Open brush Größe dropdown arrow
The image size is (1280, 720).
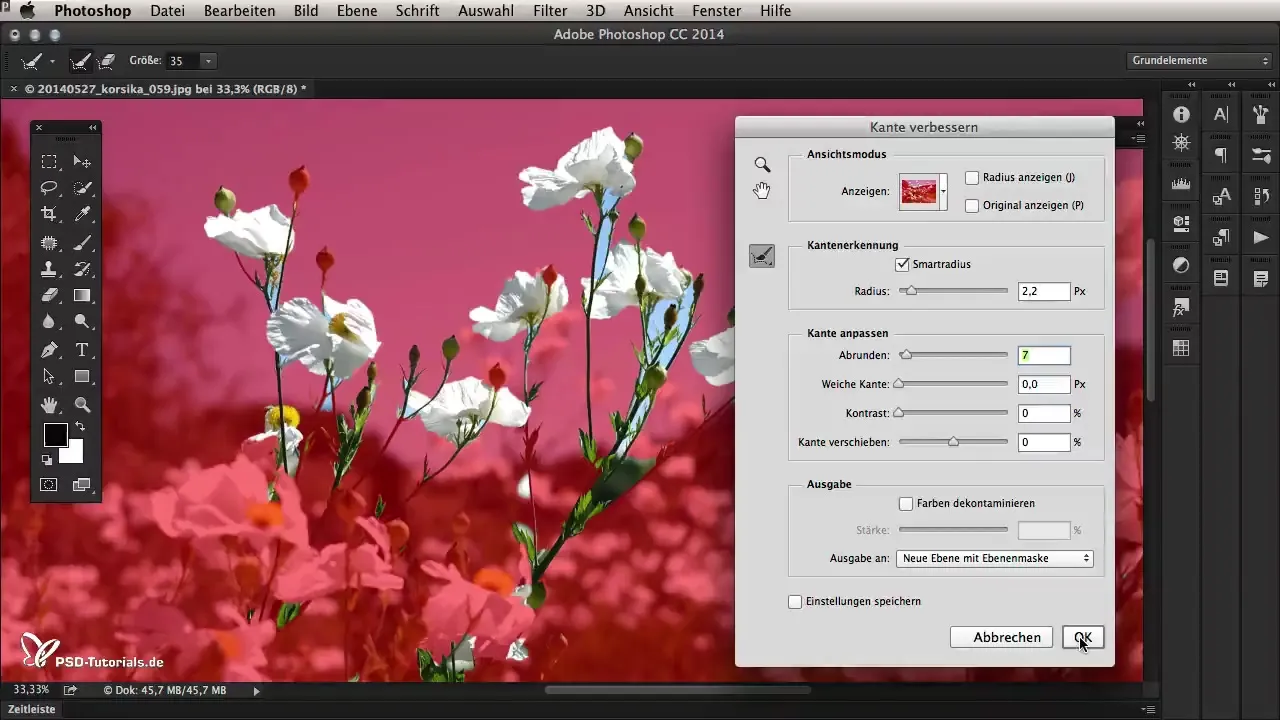[x=208, y=61]
